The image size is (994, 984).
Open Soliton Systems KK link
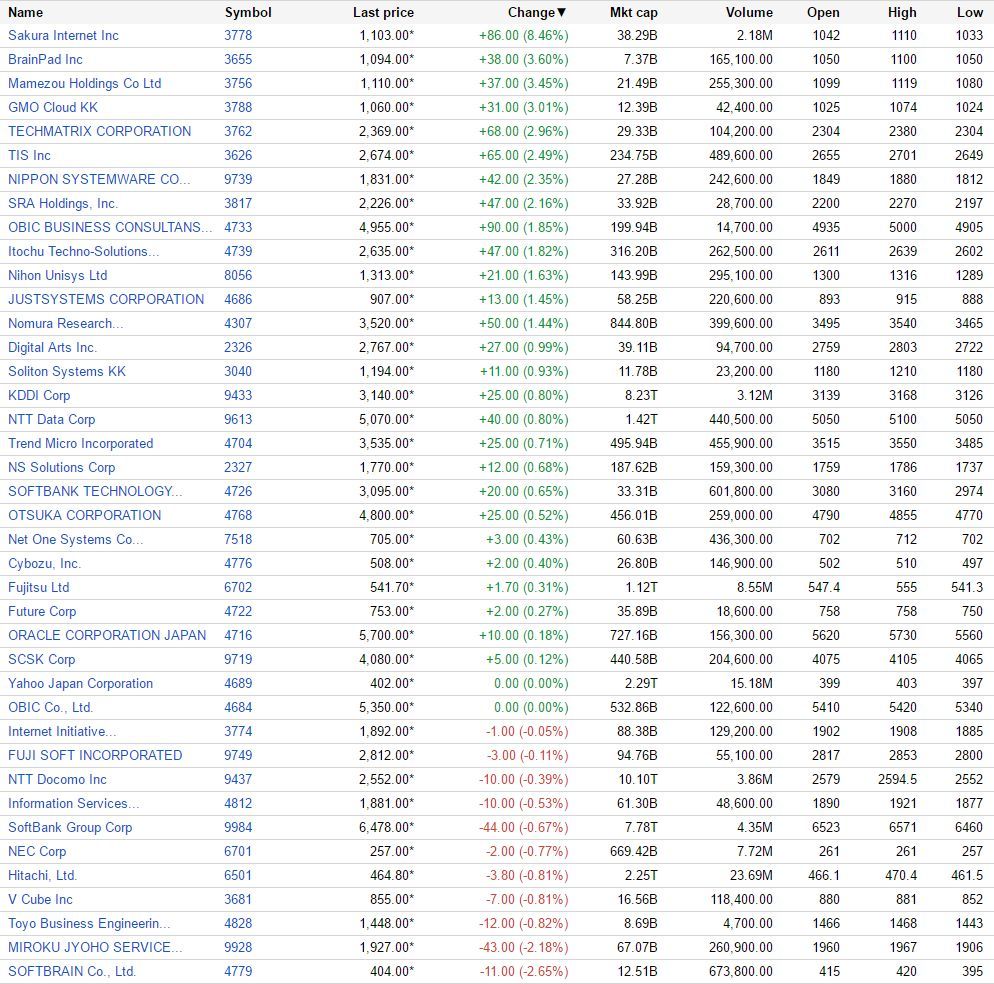pyautogui.click(x=67, y=372)
